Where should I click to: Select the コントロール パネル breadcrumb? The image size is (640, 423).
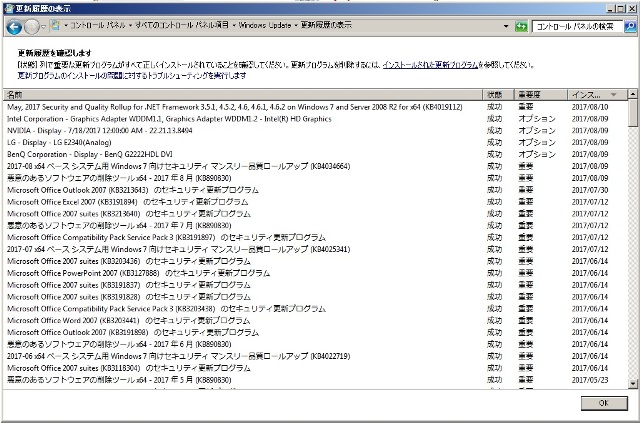[x=98, y=25]
